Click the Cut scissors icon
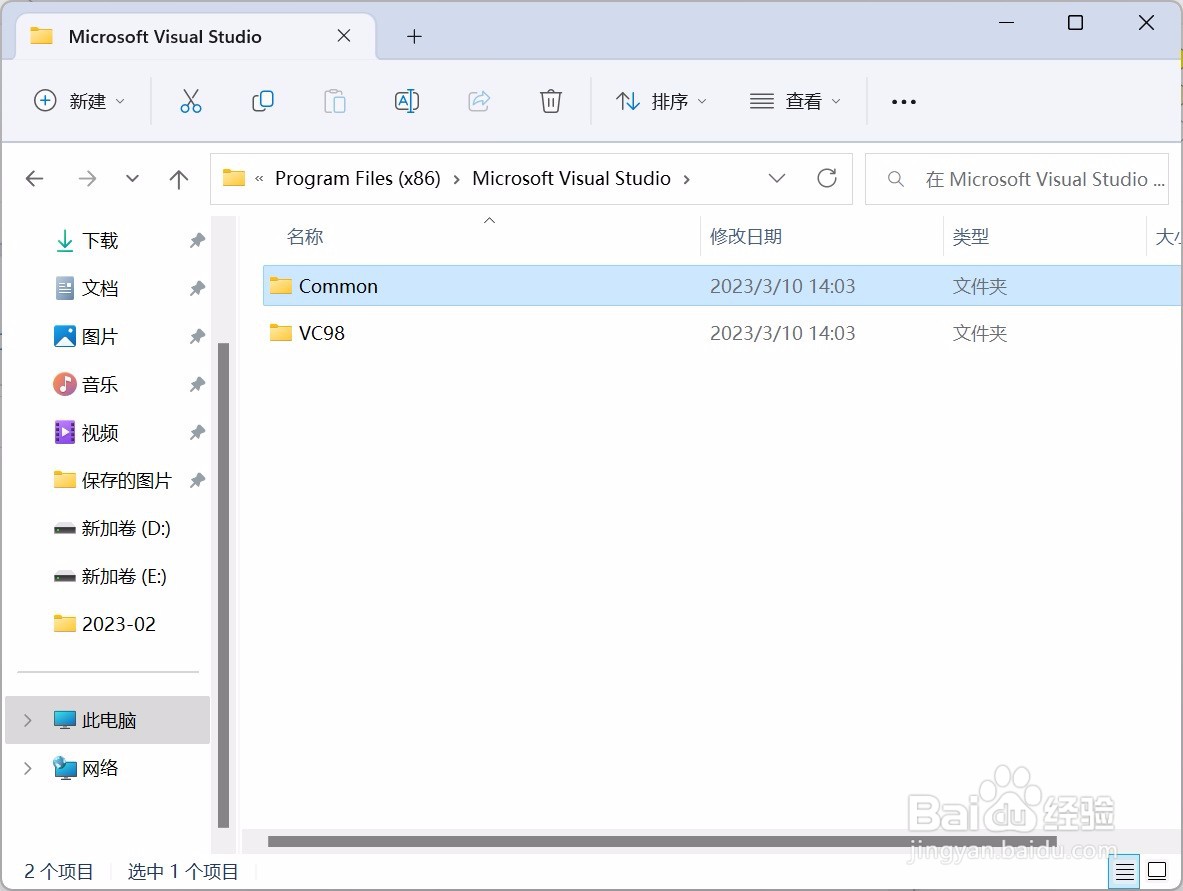1183x891 pixels. tap(191, 101)
